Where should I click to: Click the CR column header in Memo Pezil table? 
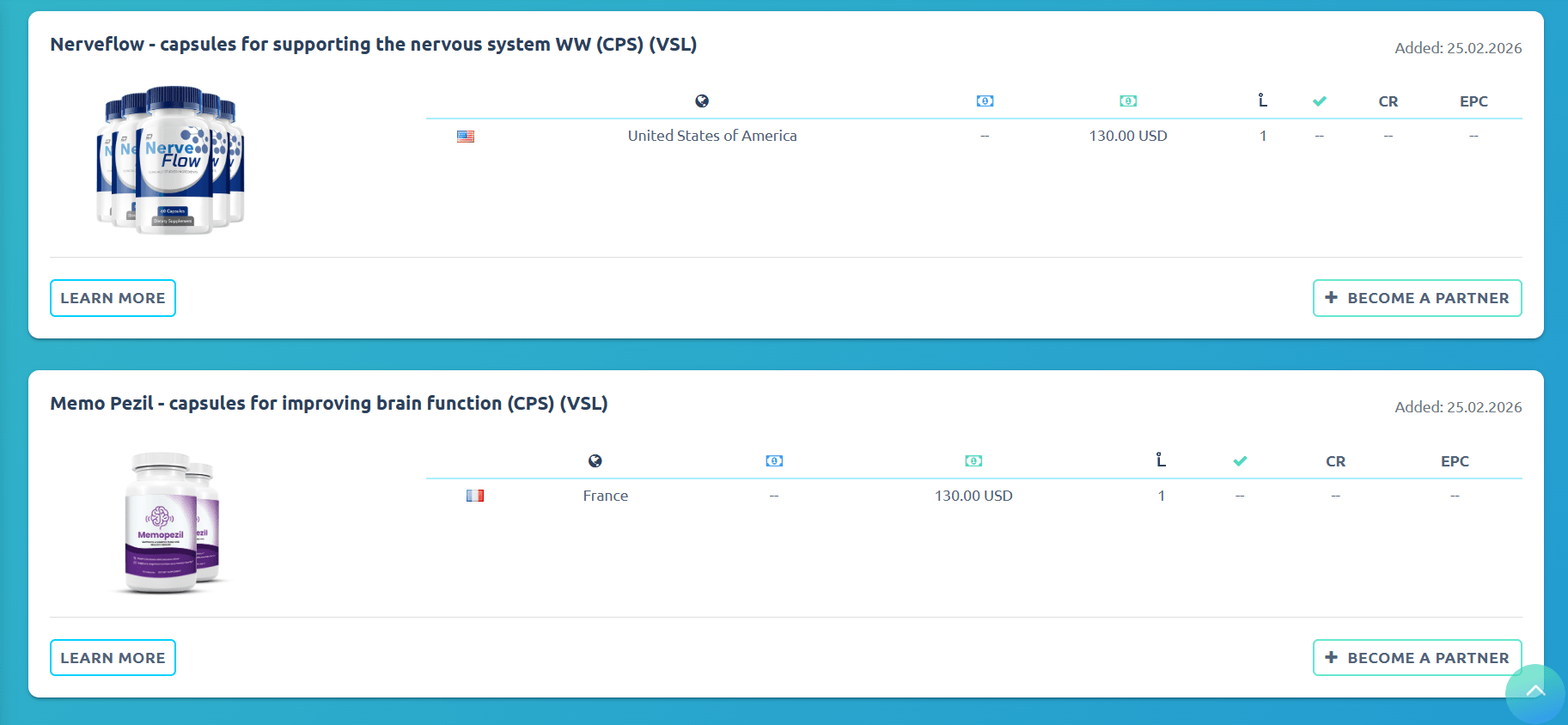point(1336,461)
